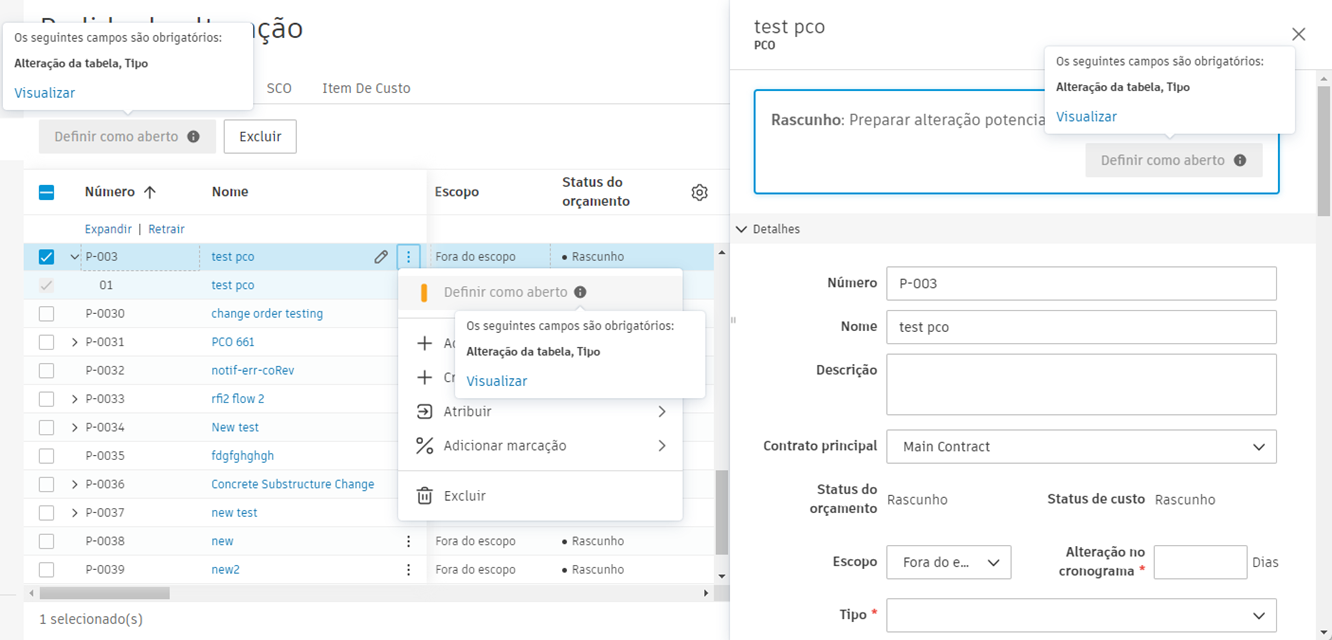Open column settings gear icon
Screen dimensions: 1332x640
tap(699, 192)
